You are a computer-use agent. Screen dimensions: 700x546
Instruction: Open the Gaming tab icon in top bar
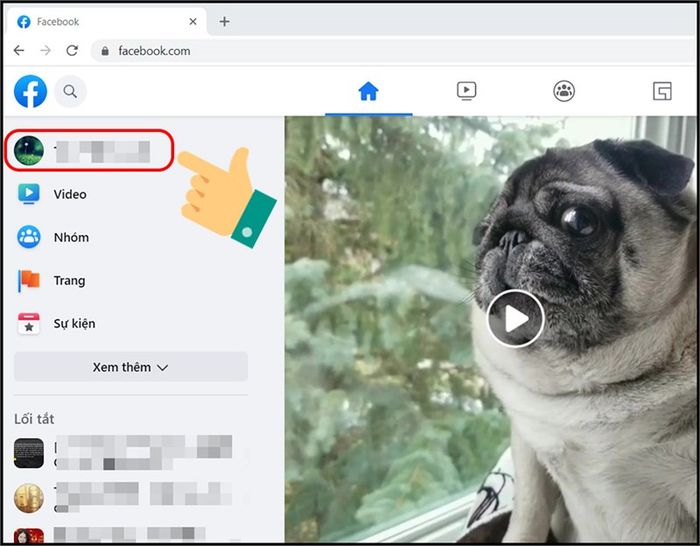tap(662, 91)
